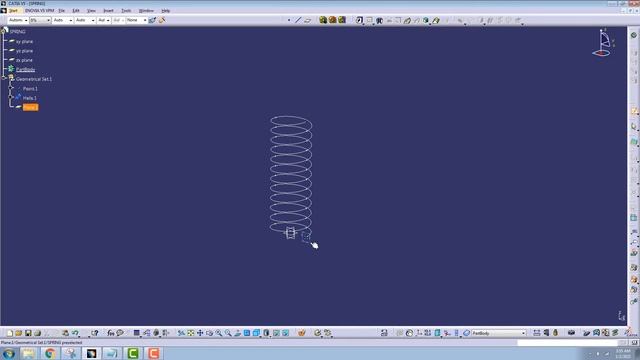Open the Start menu in menu bar
This screenshot has height=360, width=640.
[x=13, y=11]
